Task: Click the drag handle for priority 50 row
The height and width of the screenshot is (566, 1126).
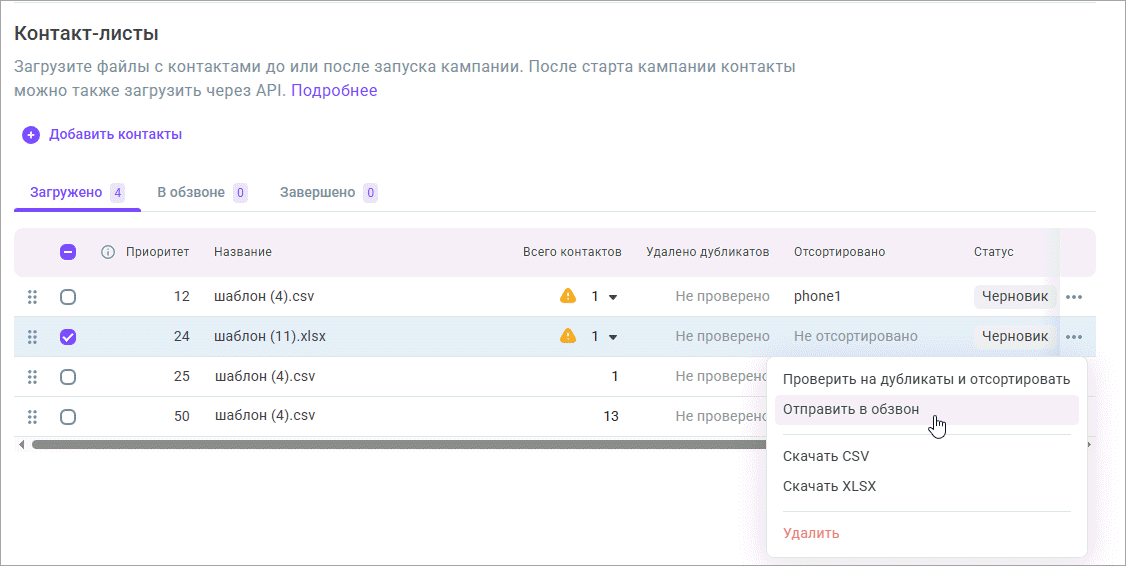Action: [32, 417]
